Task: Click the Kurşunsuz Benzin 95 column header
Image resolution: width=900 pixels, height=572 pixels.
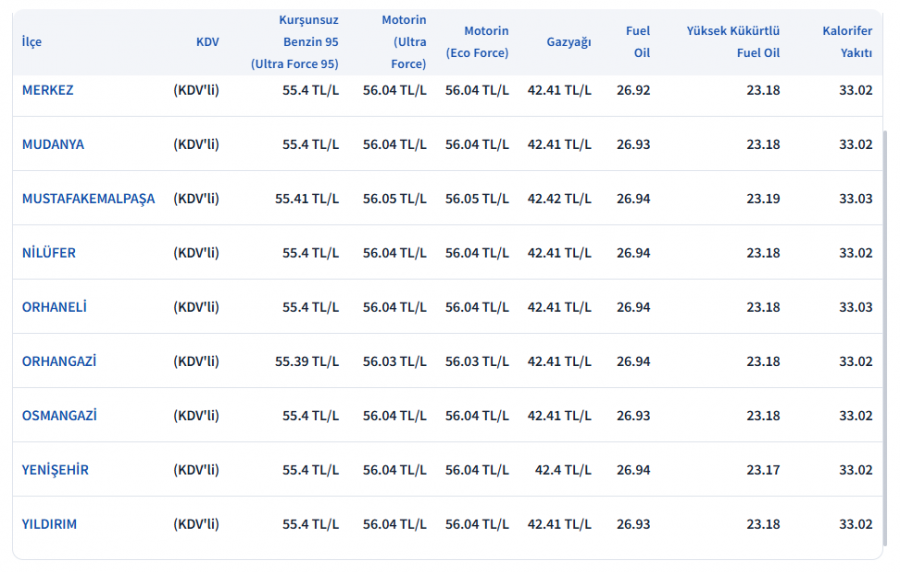Action: point(294,42)
